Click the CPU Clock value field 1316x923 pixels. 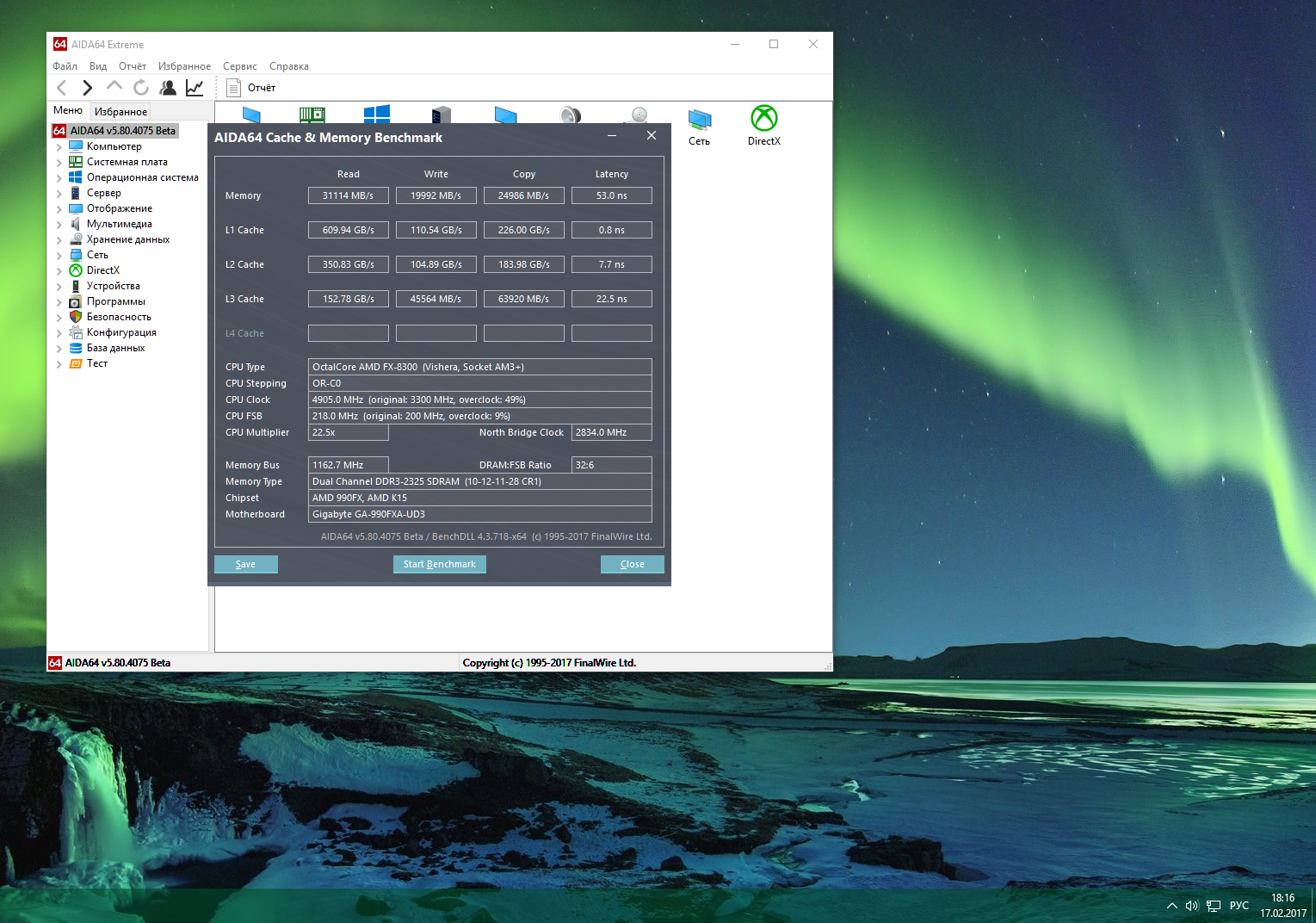[480, 400]
